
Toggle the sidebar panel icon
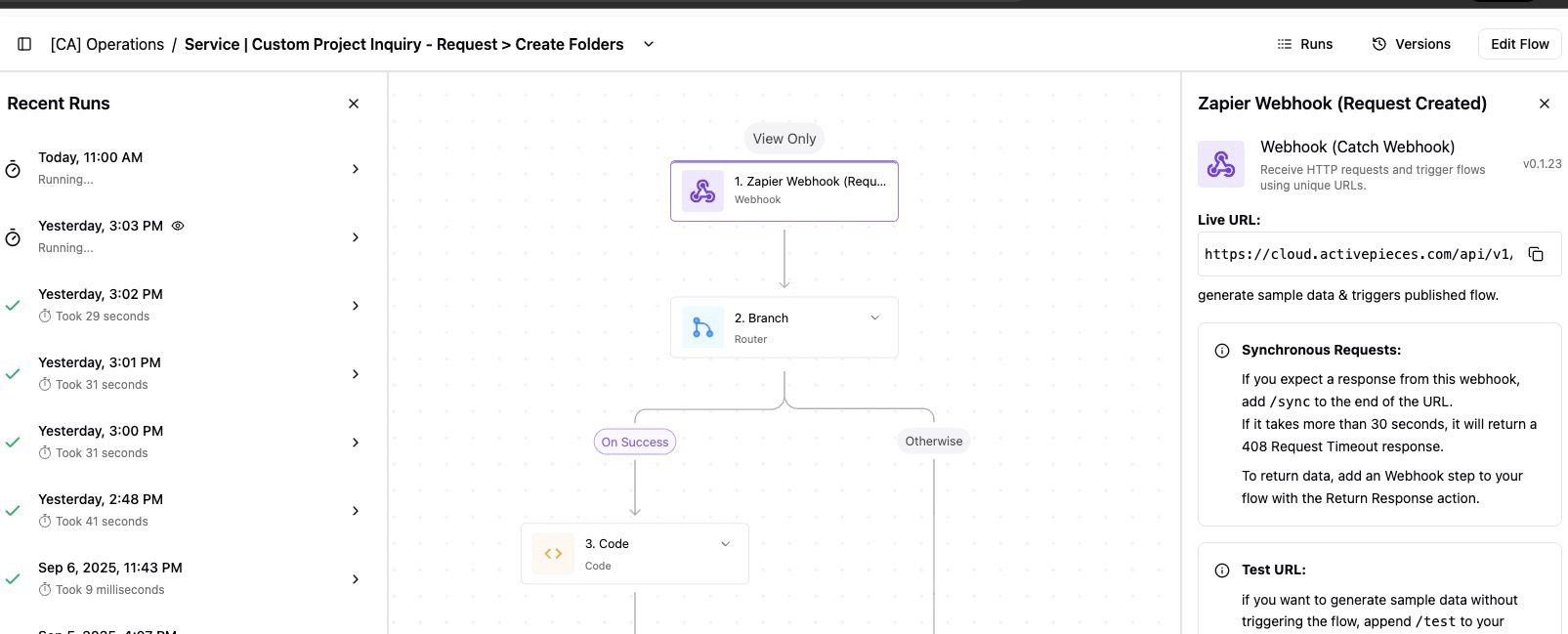pos(24,44)
